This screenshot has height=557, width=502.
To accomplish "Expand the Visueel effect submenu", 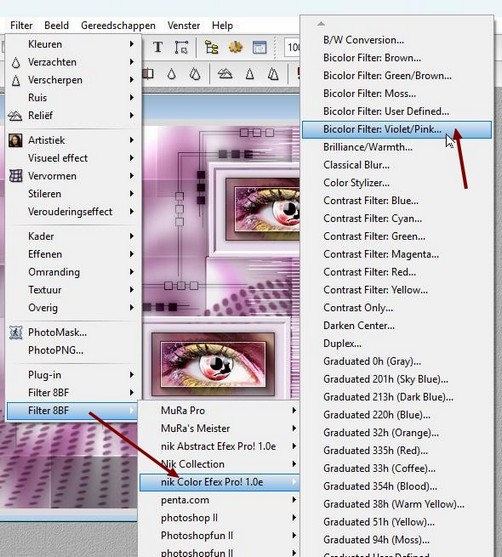I will click(x=72, y=158).
